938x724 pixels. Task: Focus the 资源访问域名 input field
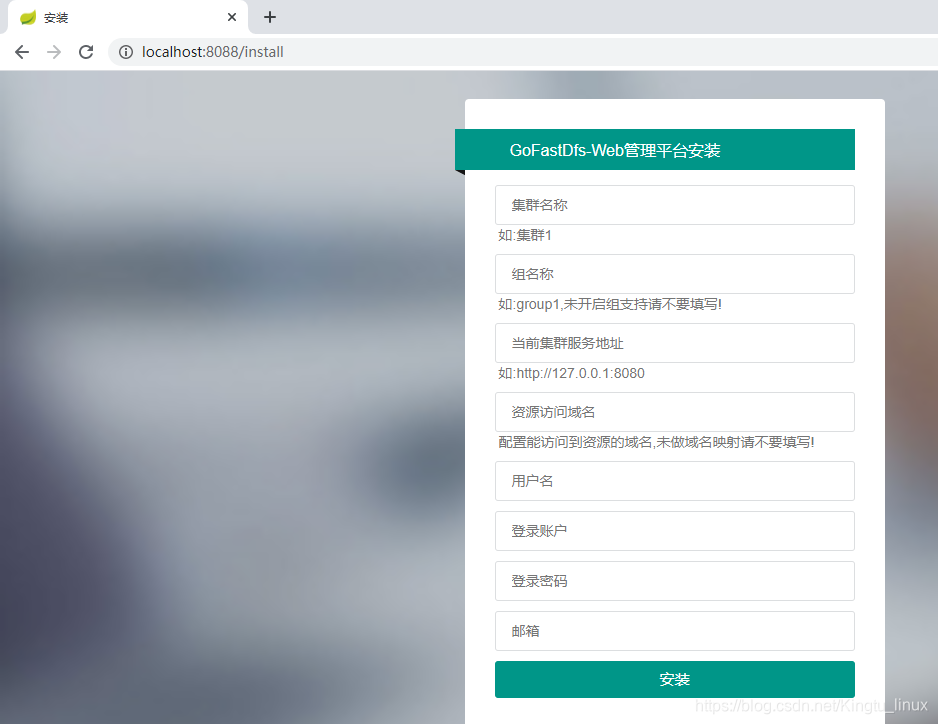674,412
